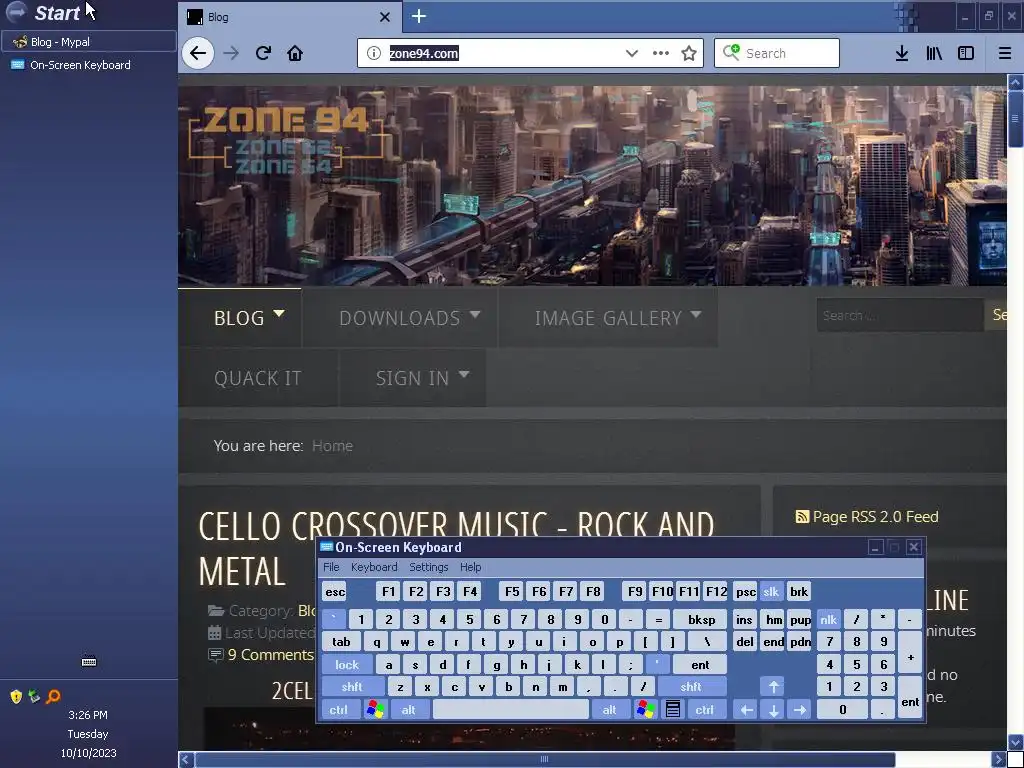Close the Blog tab
This screenshot has width=1024, height=768.
click(385, 17)
